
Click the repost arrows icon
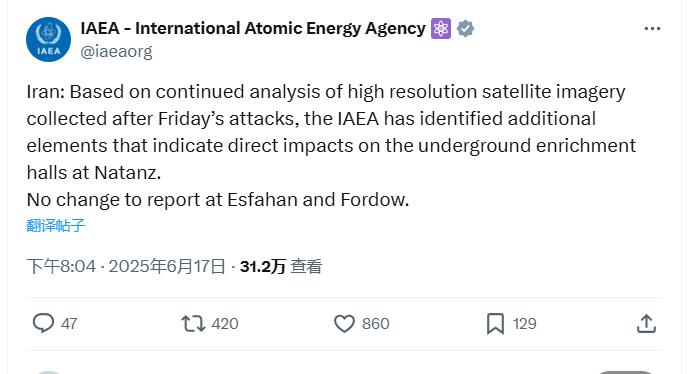click(x=193, y=324)
